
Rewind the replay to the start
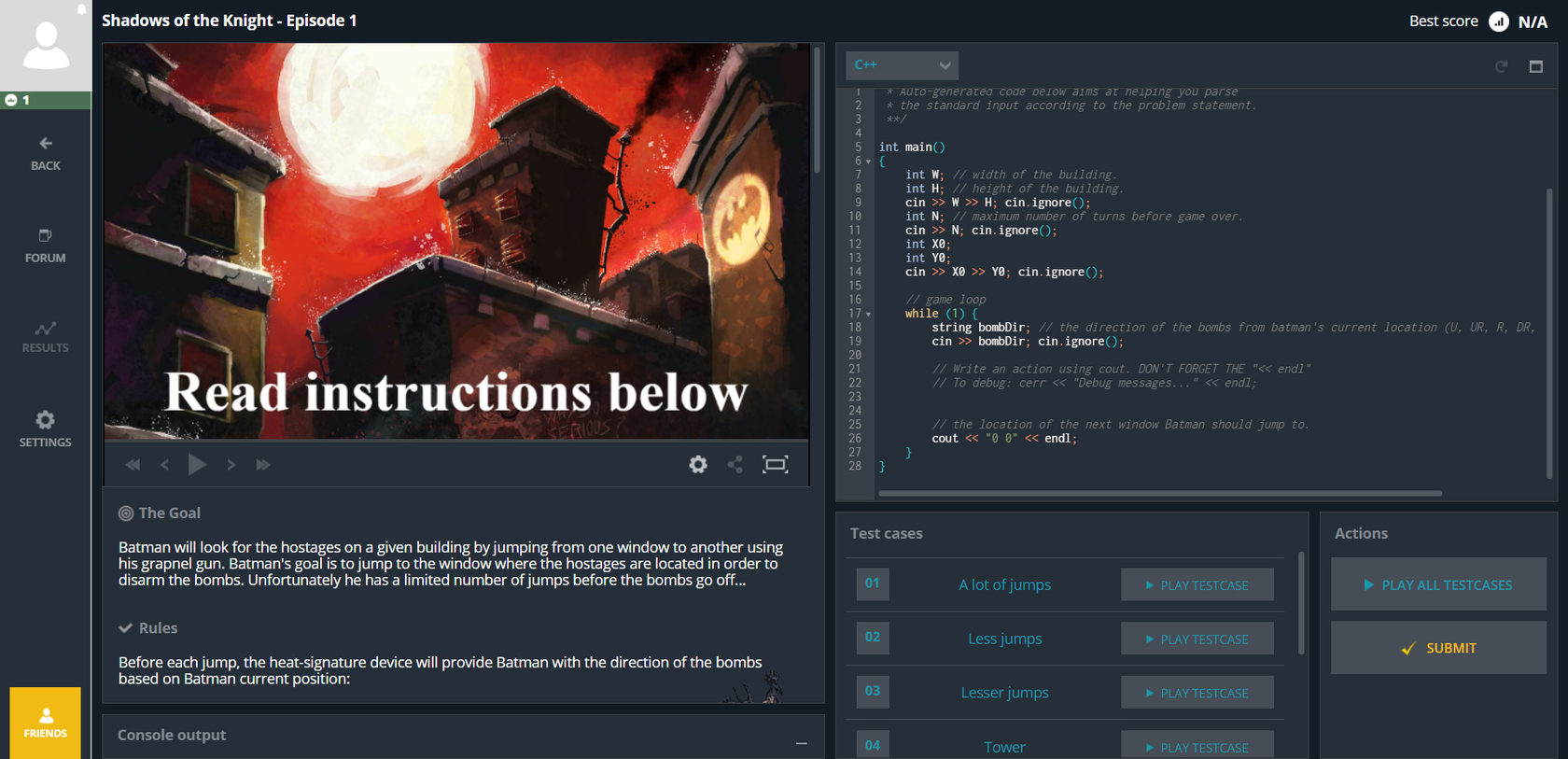133,465
